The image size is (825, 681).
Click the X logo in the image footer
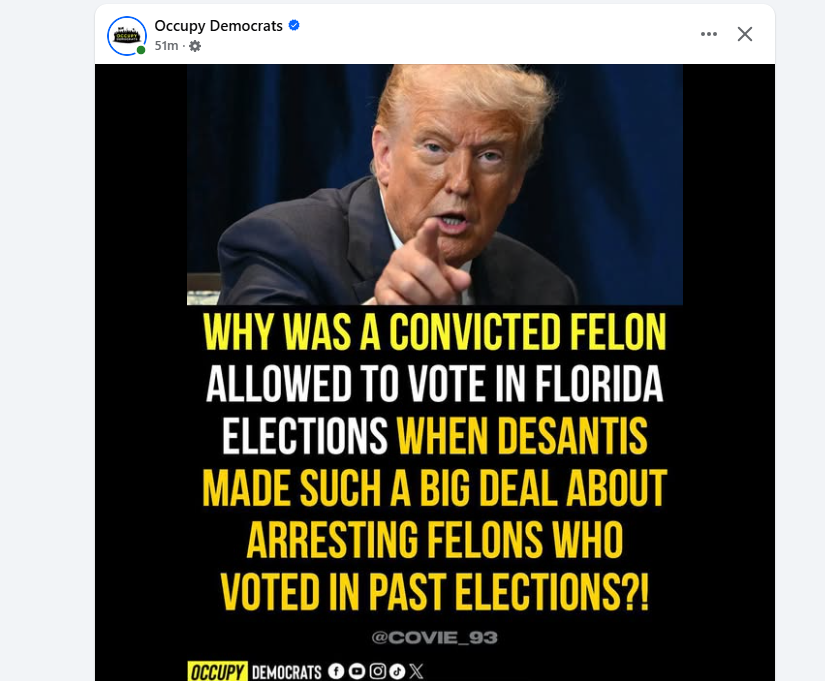pos(417,672)
